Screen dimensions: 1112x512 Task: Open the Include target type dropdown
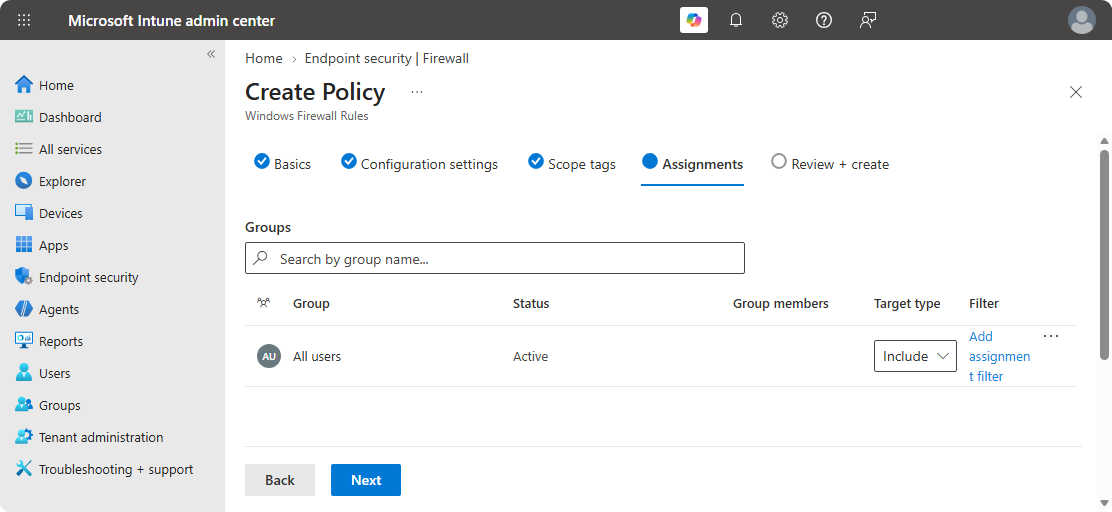[x=915, y=356]
